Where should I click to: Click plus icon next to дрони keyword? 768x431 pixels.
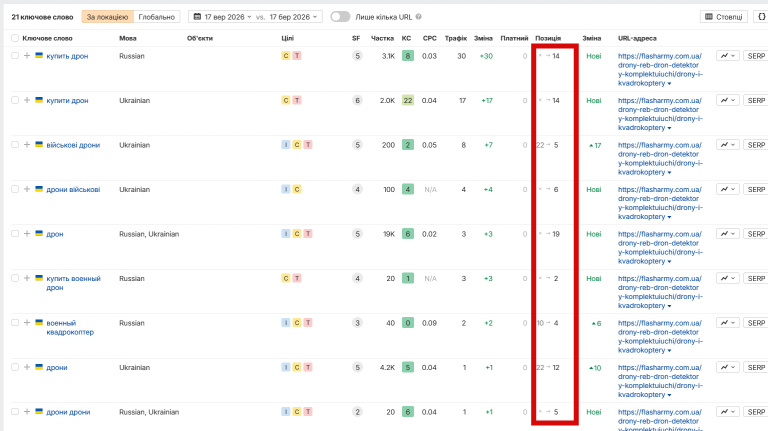[27, 367]
